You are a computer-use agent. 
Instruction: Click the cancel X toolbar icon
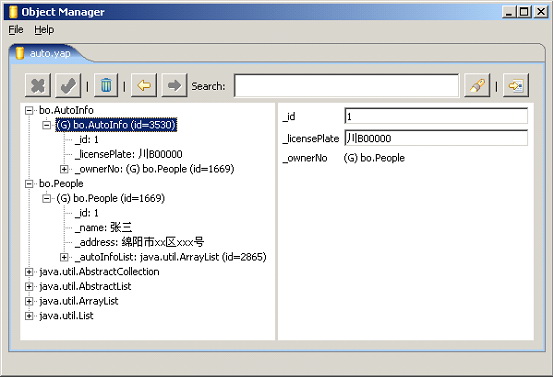(x=38, y=85)
